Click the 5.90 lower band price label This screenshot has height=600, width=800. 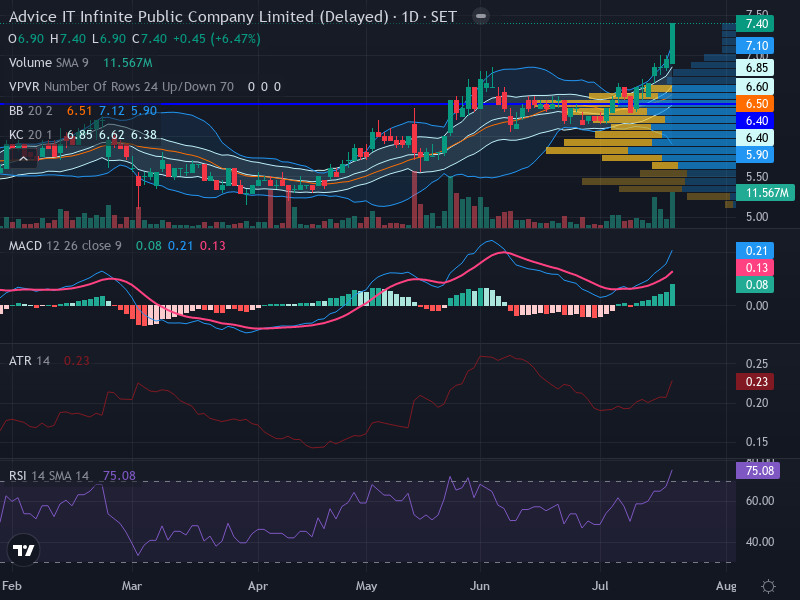[x=755, y=155]
